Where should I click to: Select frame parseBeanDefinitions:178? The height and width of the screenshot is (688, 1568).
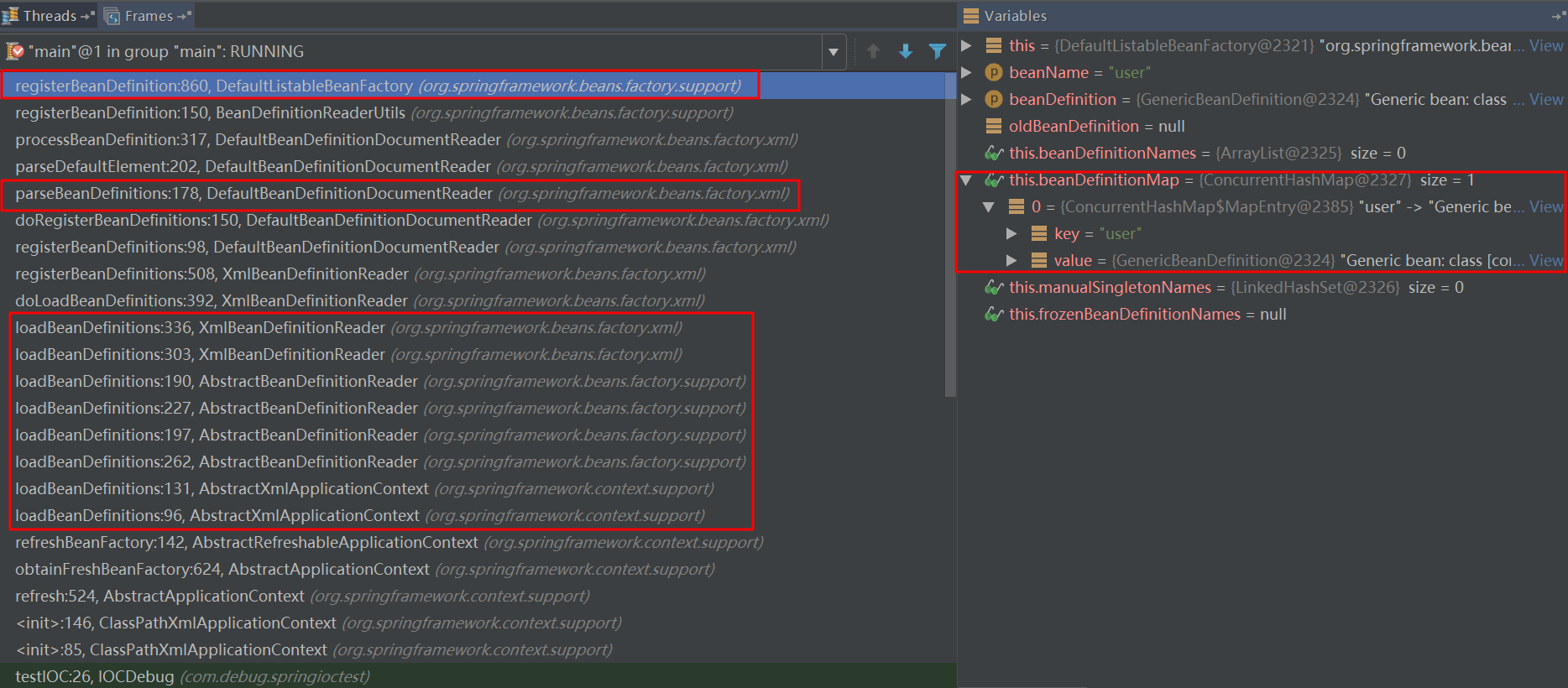473,193
